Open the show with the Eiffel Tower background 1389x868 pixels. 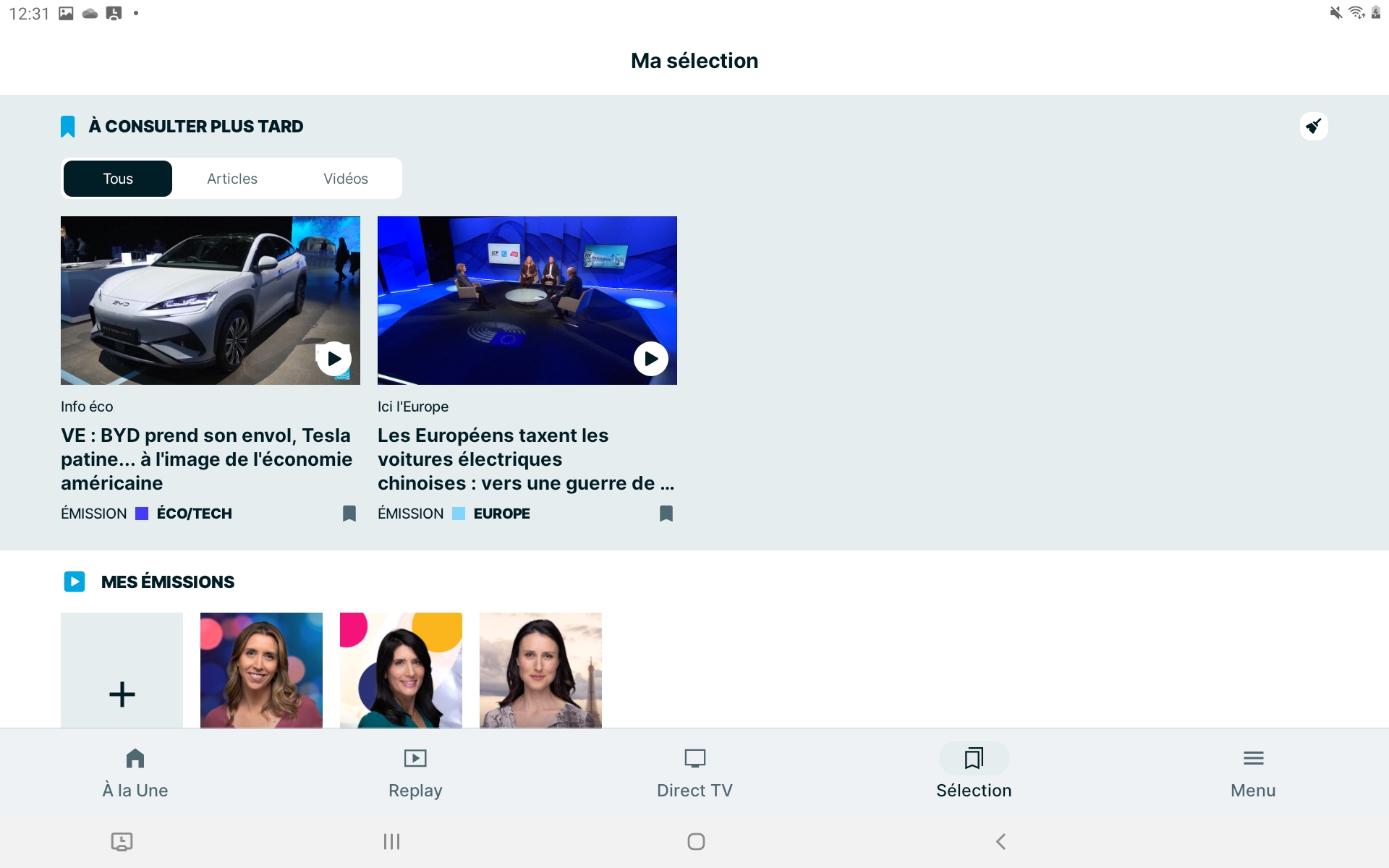coord(540,671)
